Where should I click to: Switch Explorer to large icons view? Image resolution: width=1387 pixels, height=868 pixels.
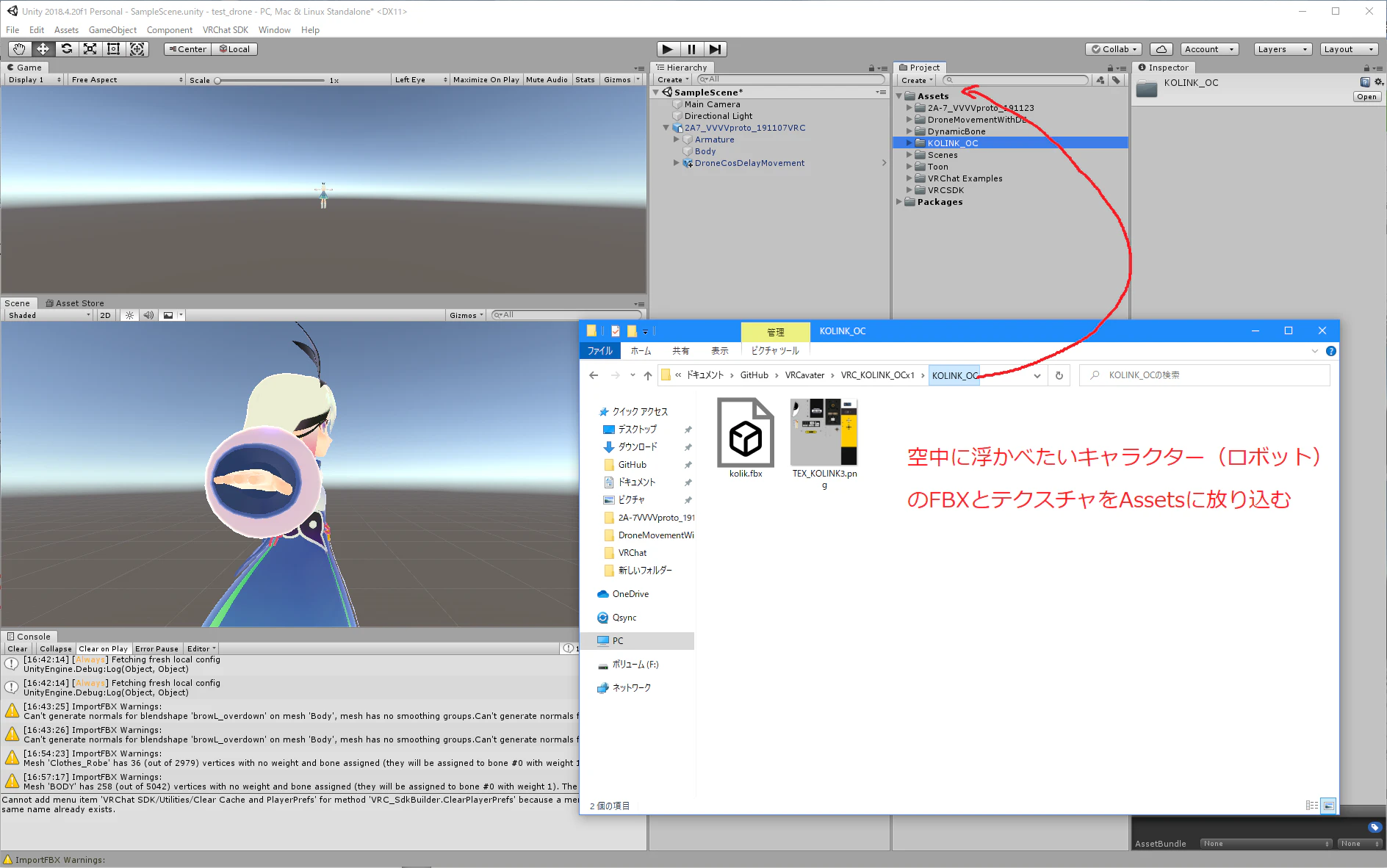(1328, 806)
